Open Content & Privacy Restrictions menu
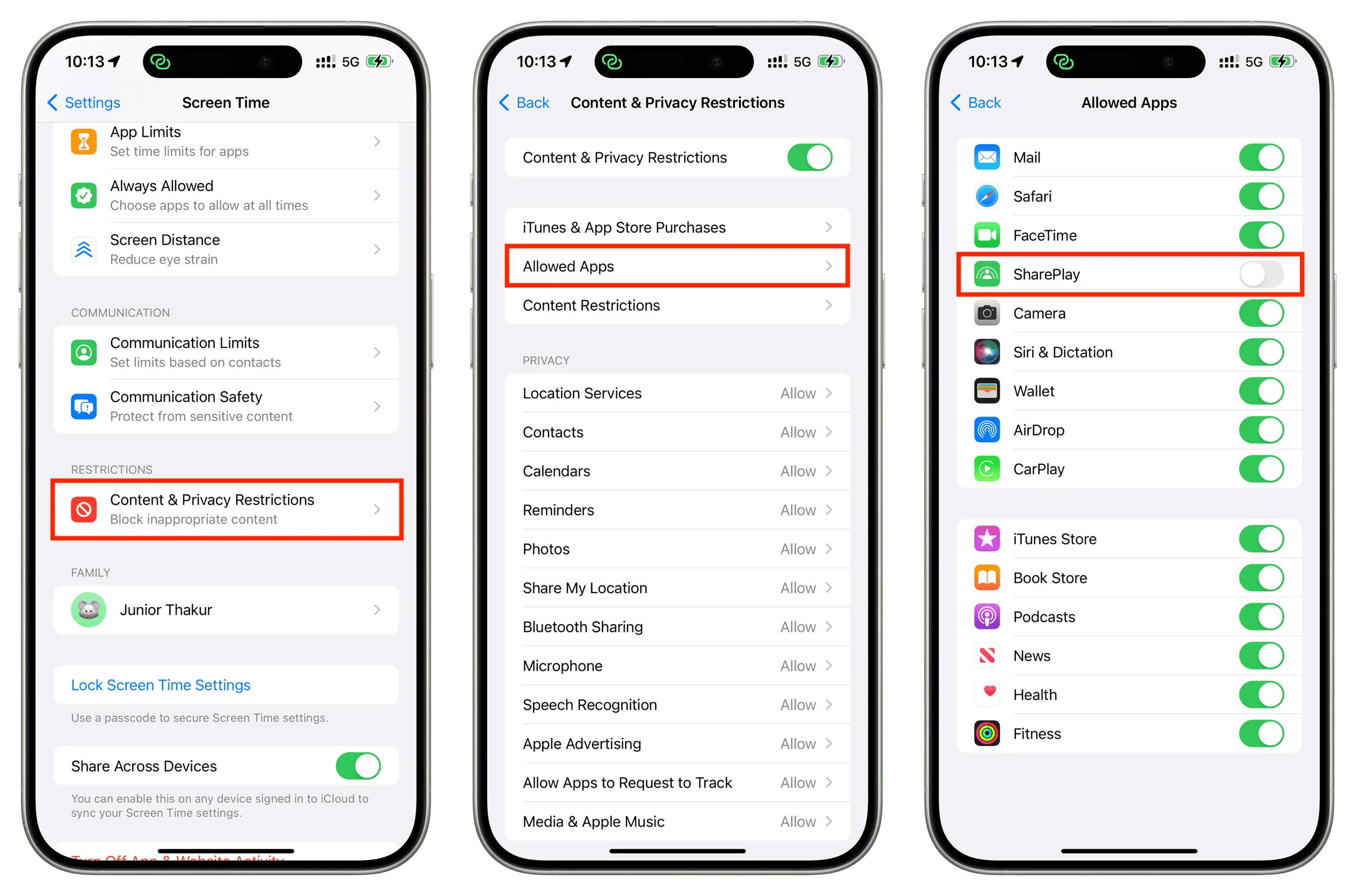The image size is (1355, 896). point(226,510)
